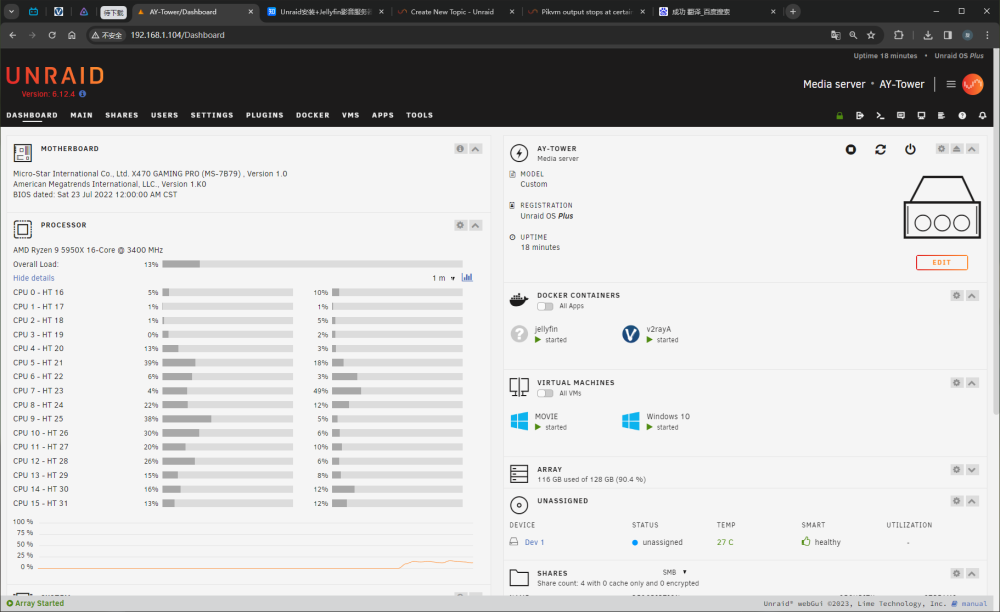
Task: Collapse the Motherboard tile
Action: (476, 149)
